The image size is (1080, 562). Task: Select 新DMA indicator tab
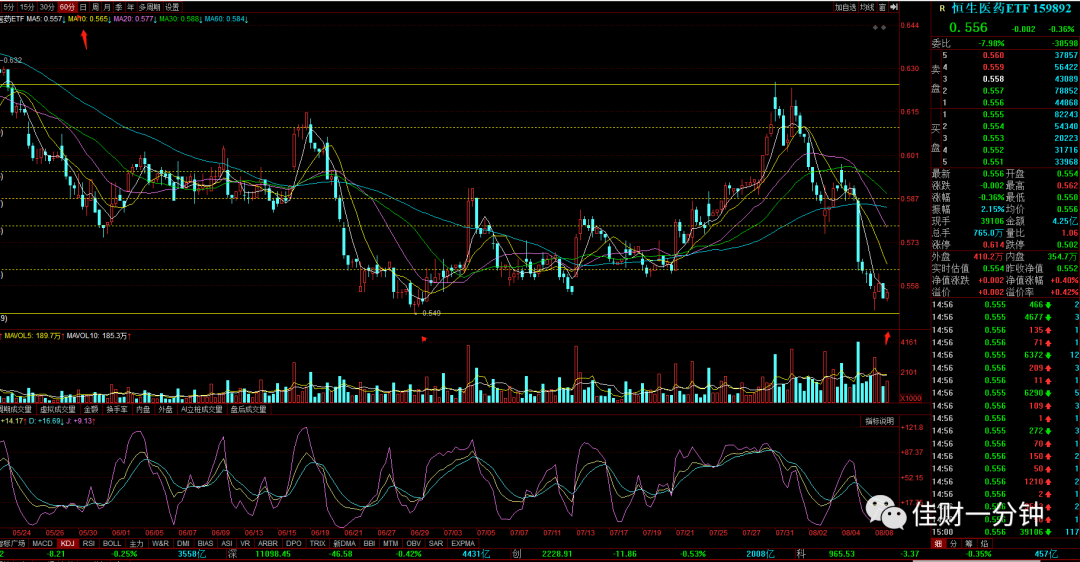[344, 543]
